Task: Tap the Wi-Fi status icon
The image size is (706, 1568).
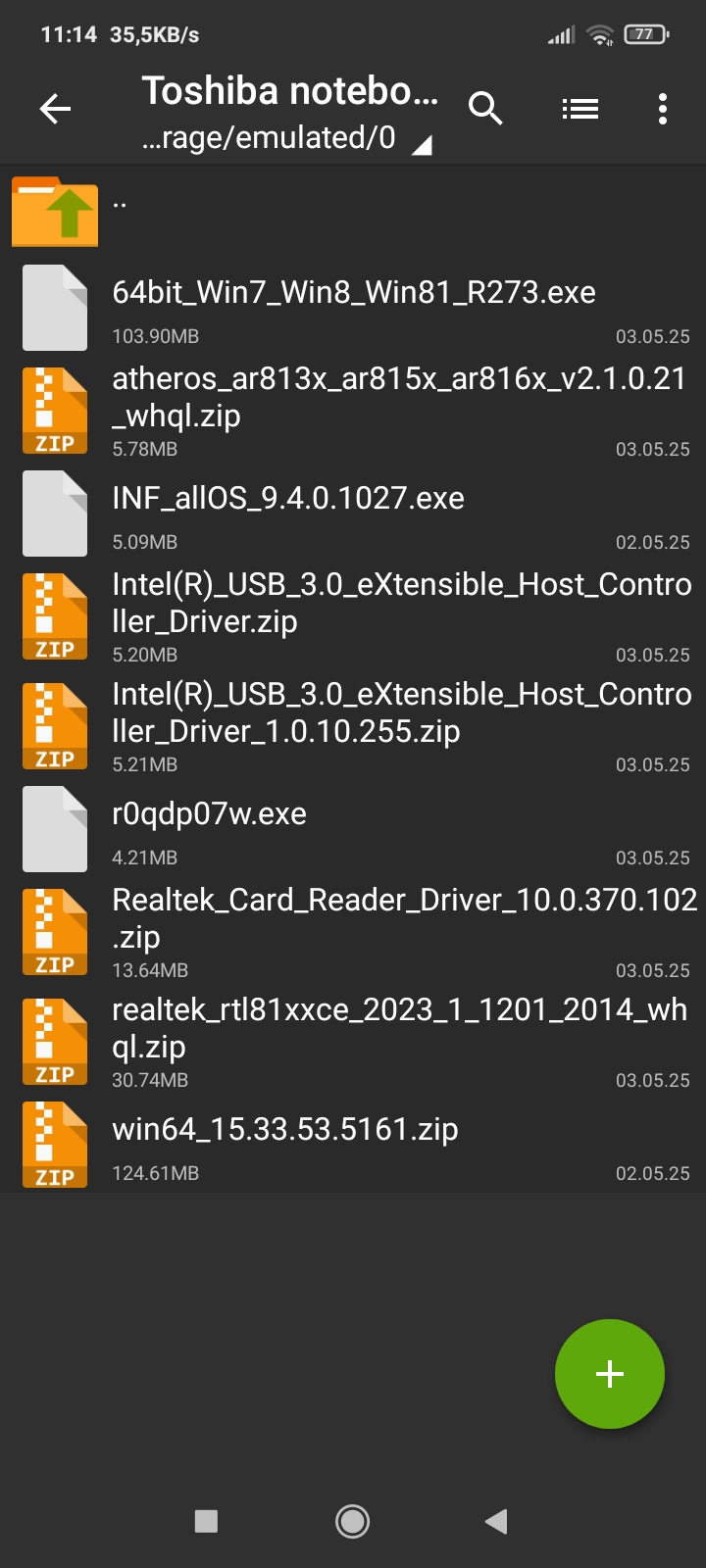Action: (x=599, y=35)
